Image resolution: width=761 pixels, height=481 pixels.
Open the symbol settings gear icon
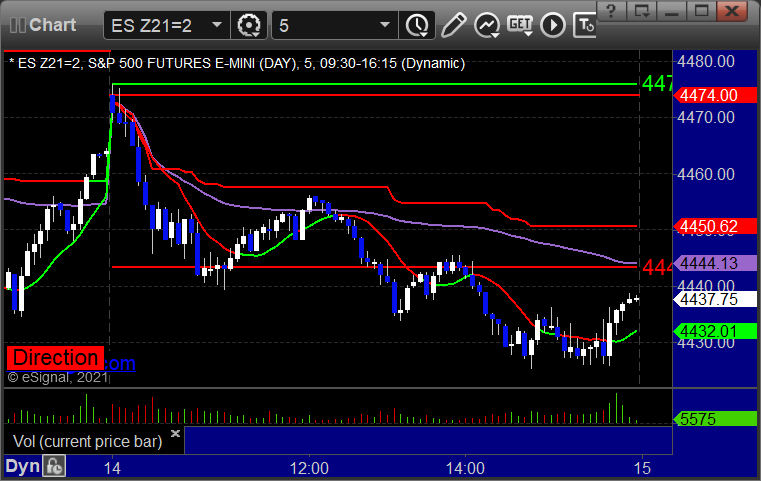(248, 25)
